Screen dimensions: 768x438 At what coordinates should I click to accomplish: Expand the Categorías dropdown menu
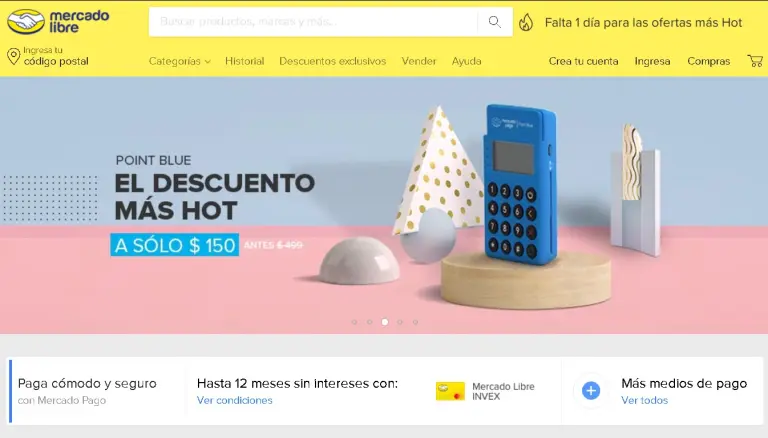pyautogui.click(x=180, y=61)
